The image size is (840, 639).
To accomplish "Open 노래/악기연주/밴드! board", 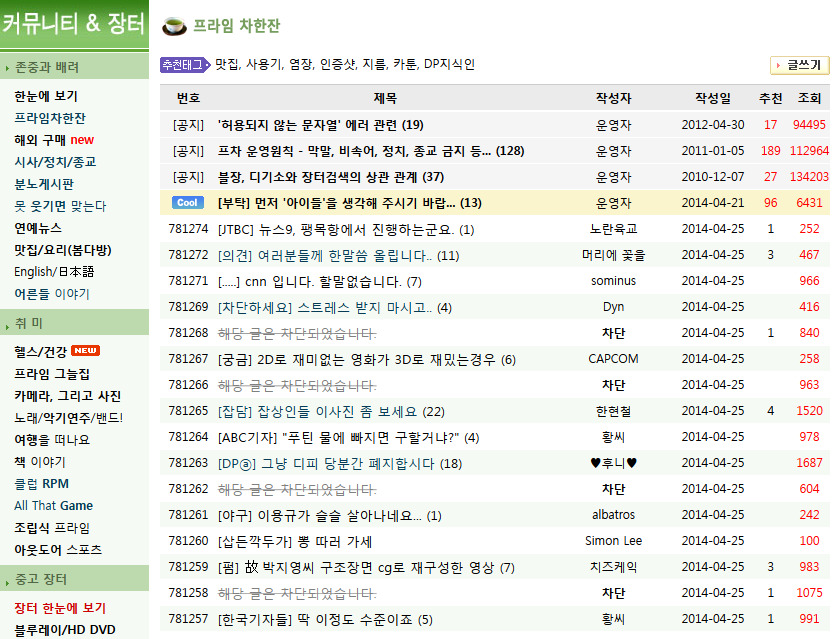I will click(x=69, y=418).
